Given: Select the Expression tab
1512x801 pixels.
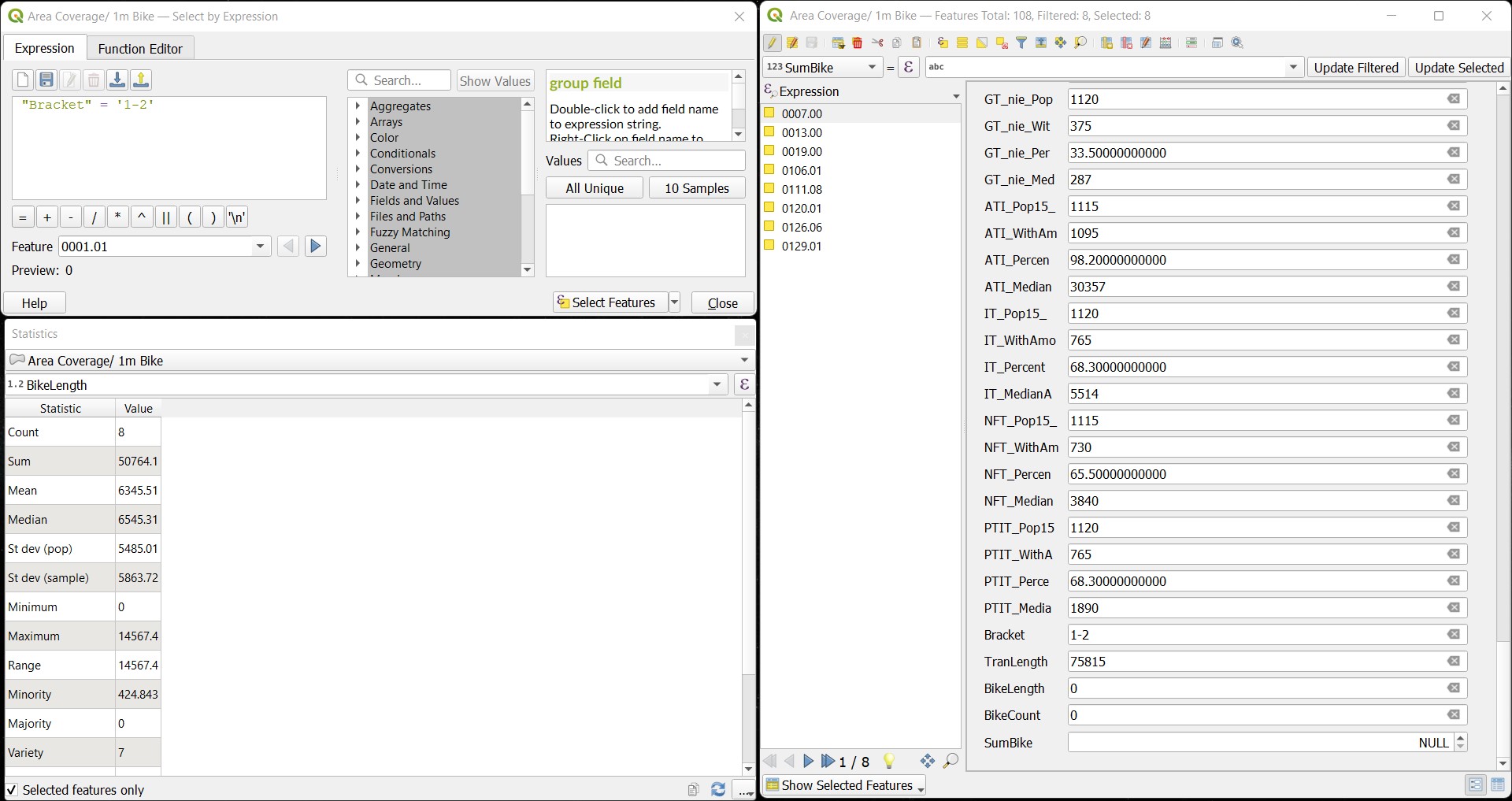Looking at the screenshot, I should 45,49.
